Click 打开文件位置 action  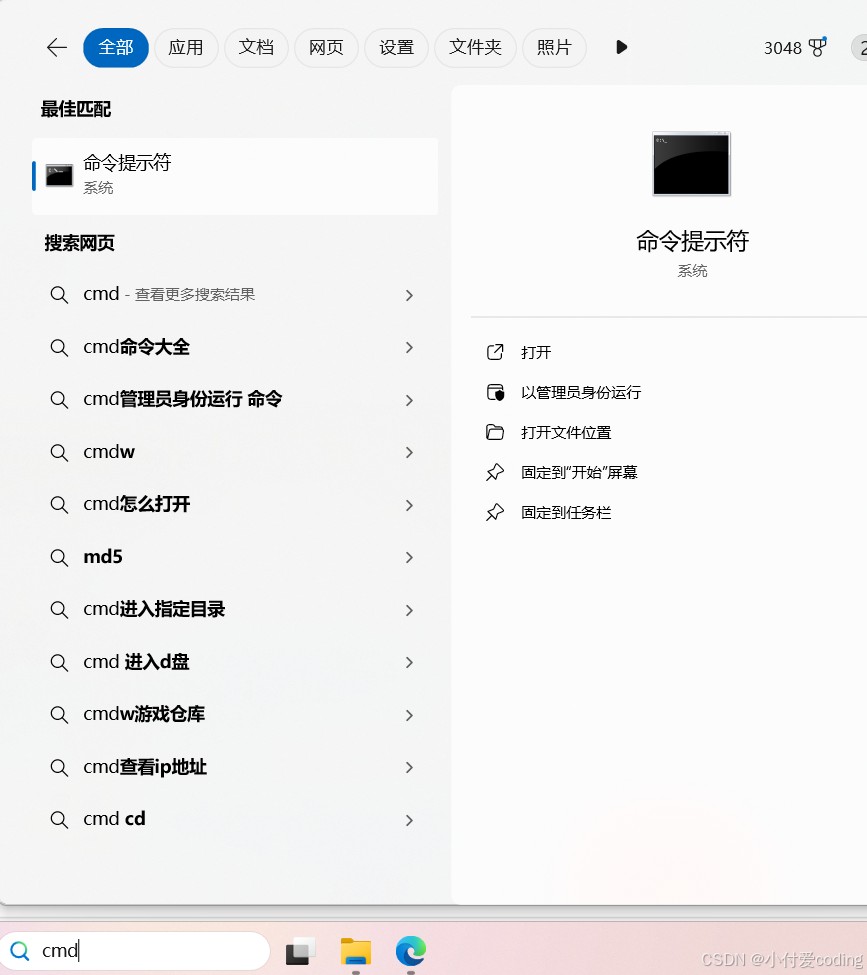566,432
